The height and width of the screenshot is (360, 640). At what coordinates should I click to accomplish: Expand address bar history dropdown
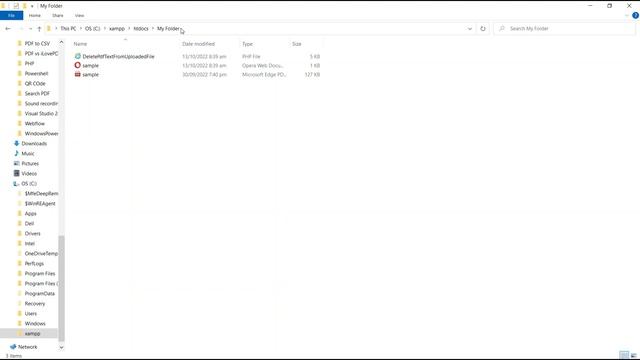[x=470, y=29]
